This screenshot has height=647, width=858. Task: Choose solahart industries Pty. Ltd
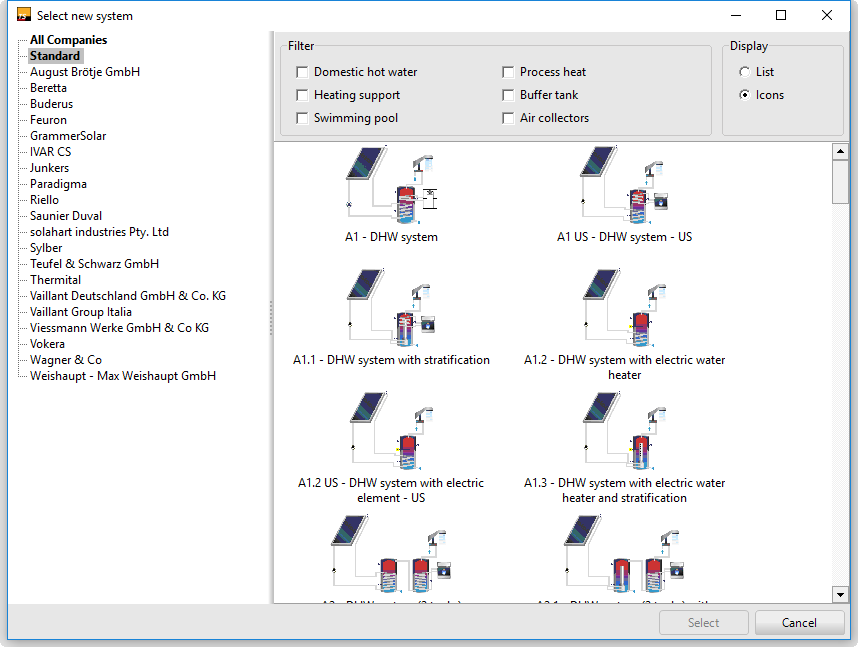point(99,232)
